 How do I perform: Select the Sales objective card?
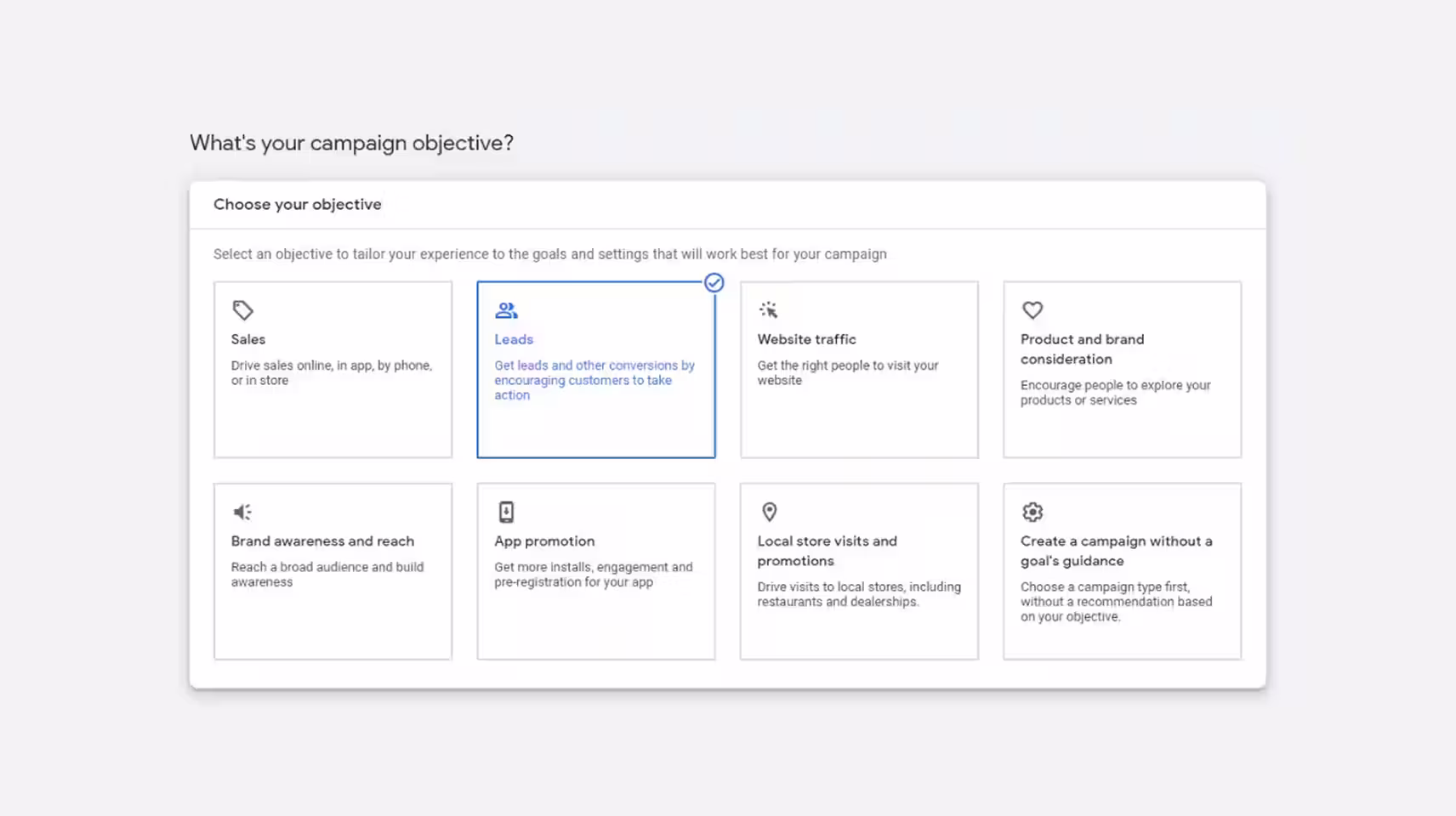[333, 370]
